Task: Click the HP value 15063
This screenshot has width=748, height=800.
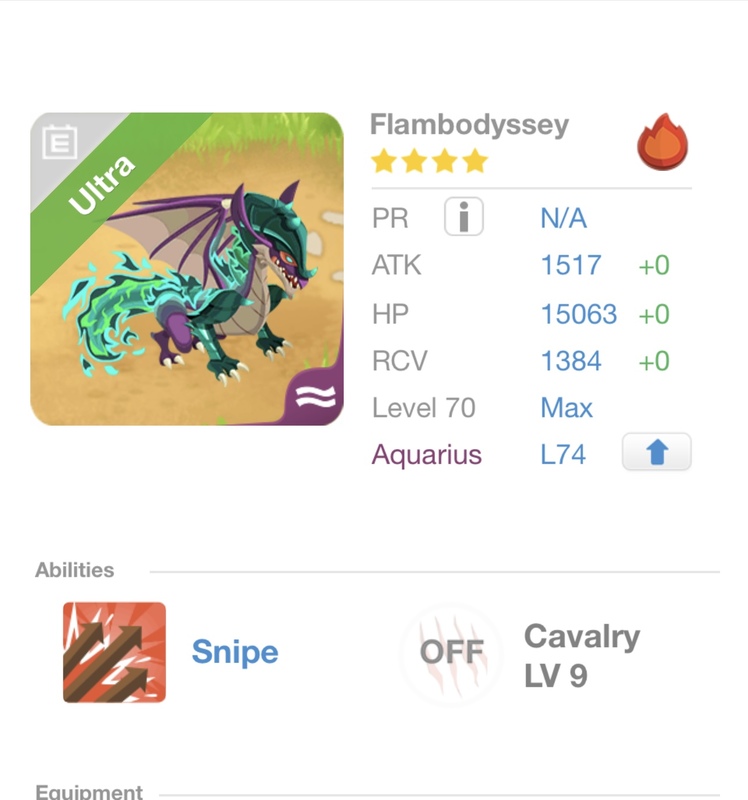Action: point(579,314)
